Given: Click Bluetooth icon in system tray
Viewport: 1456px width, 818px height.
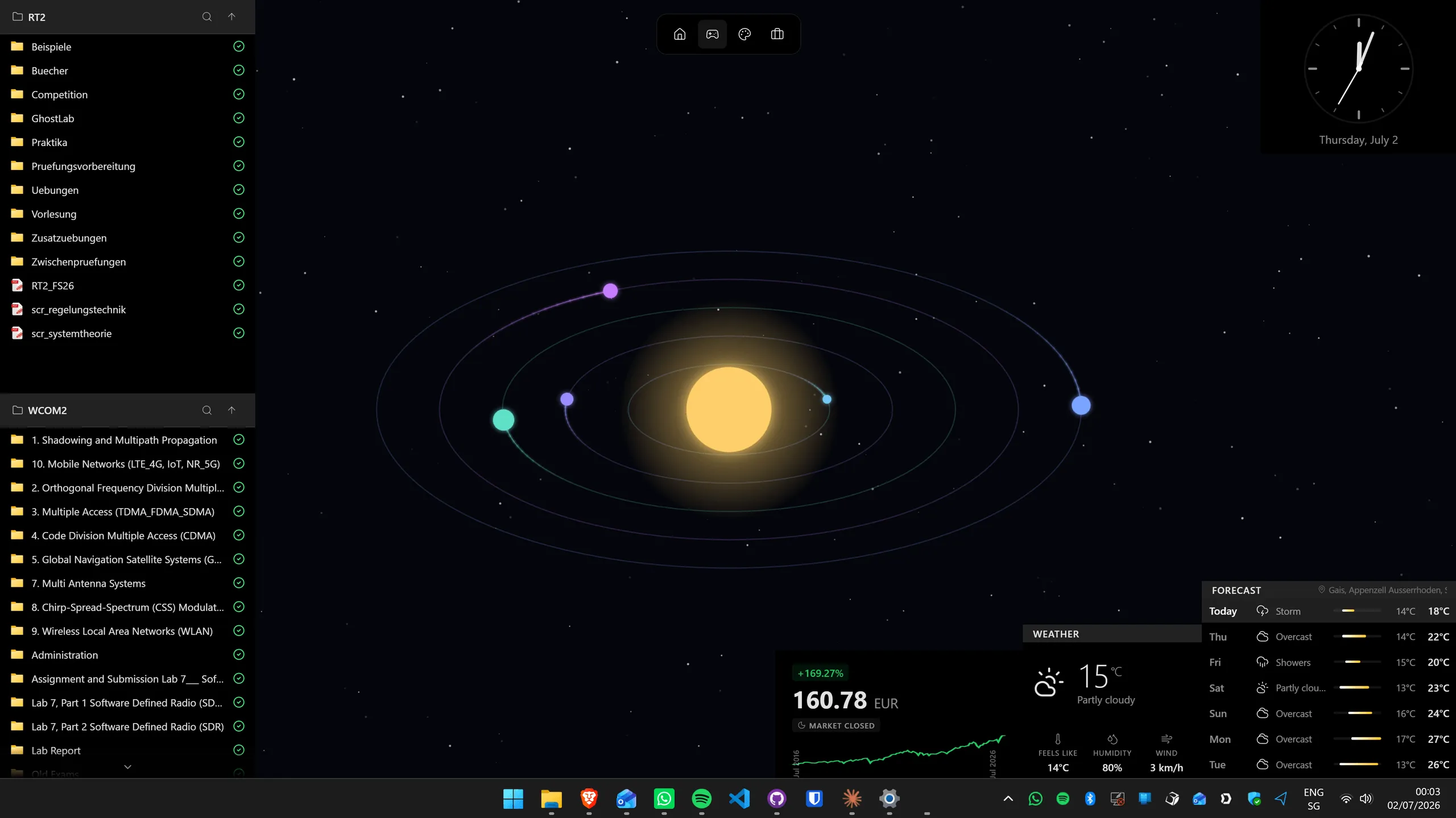Looking at the screenshot, I should pyautogui.click(x=1090, y=799).
